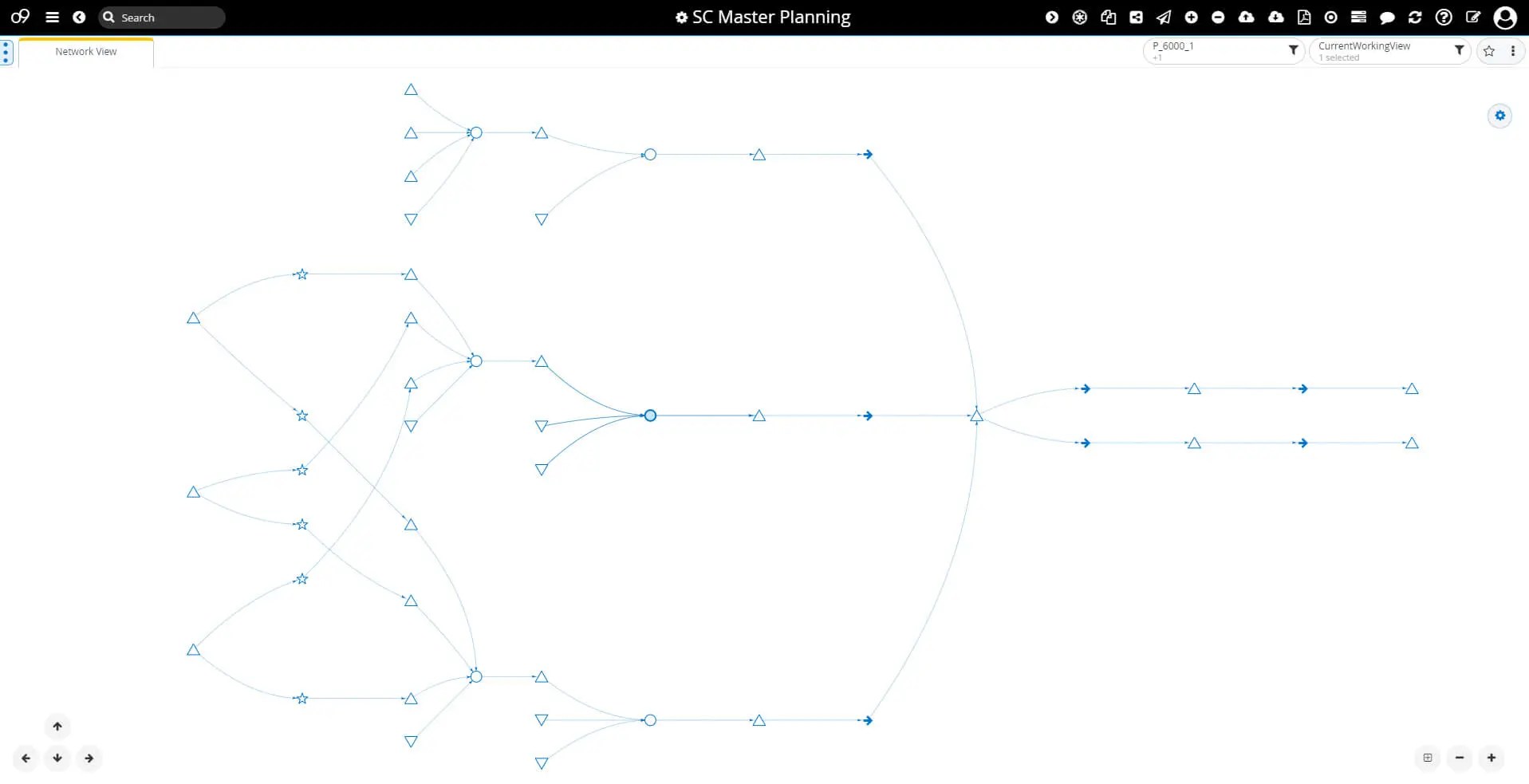Select the bold highlighted circle node
This screenshot has height=784, width=1529.
click(x=650, y=416)
